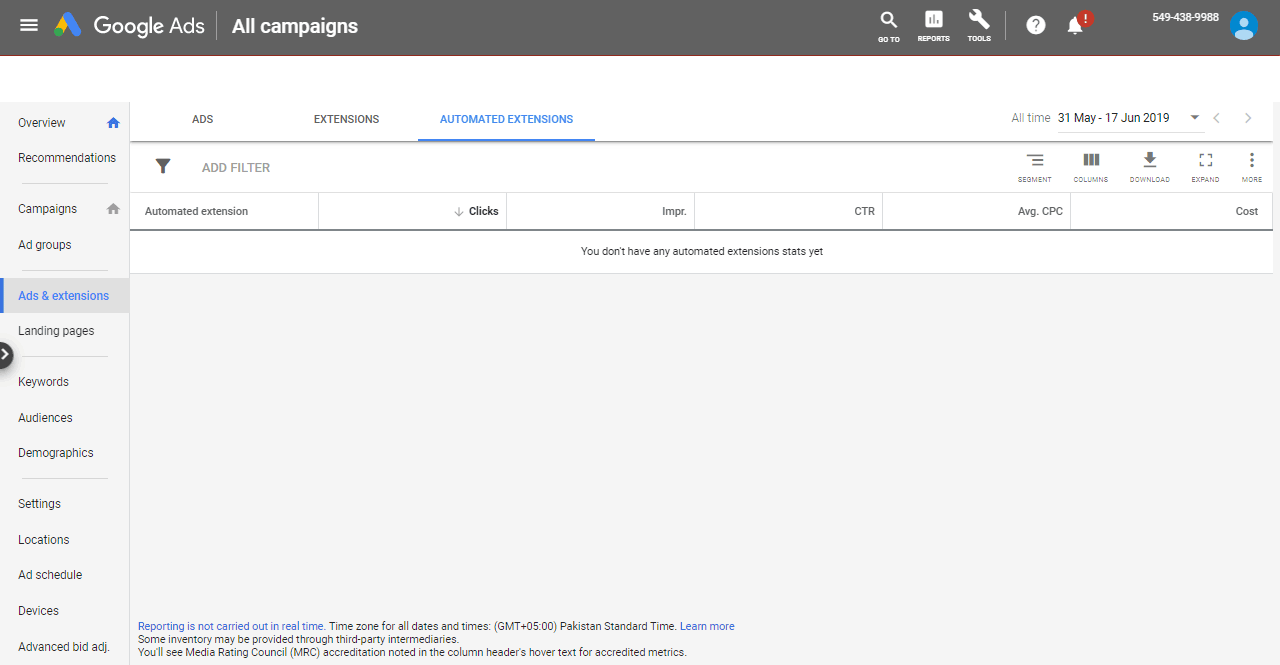Screen dimensions: 1280x665
Task: Switch to the Extensions tab
Action: click(346, 119)
